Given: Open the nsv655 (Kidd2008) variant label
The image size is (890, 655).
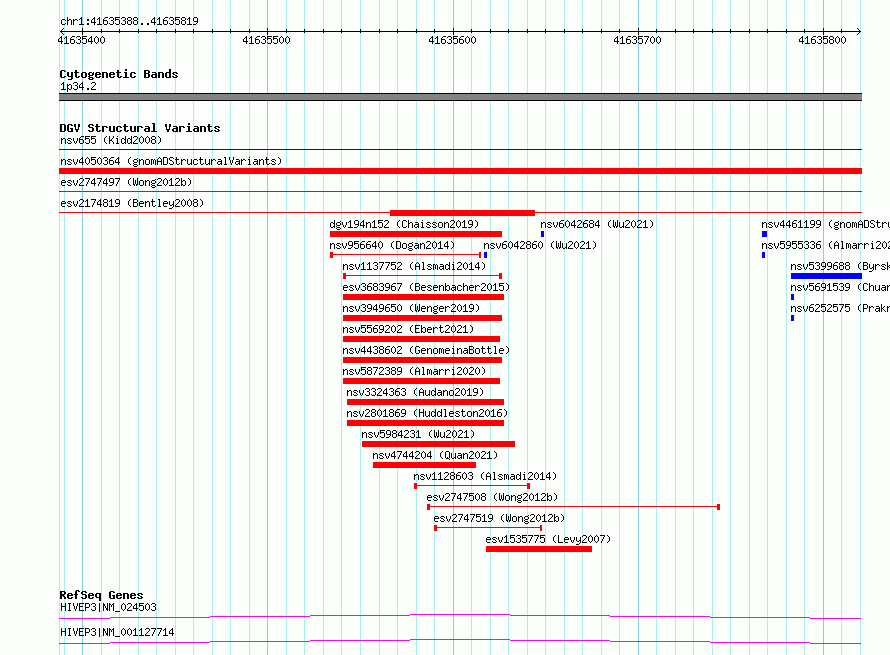Looking at the screenshot, I should click(x=111, y=140).
